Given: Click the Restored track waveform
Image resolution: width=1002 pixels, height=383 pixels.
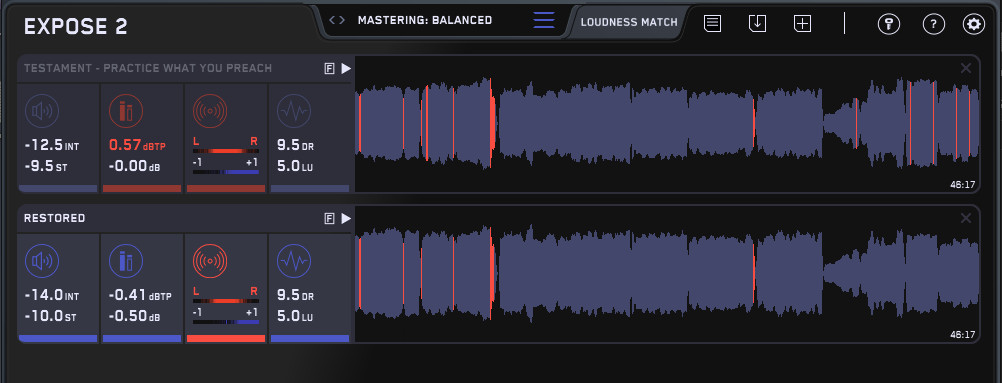Looking at the screenshot, I should (x=667, y=274).
